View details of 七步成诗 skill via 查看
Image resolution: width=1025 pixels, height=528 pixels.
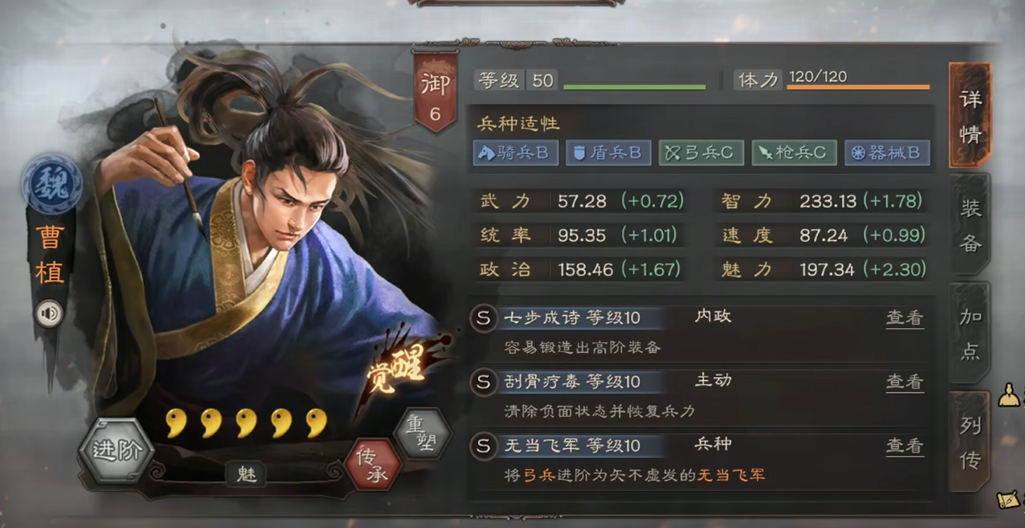905,318
